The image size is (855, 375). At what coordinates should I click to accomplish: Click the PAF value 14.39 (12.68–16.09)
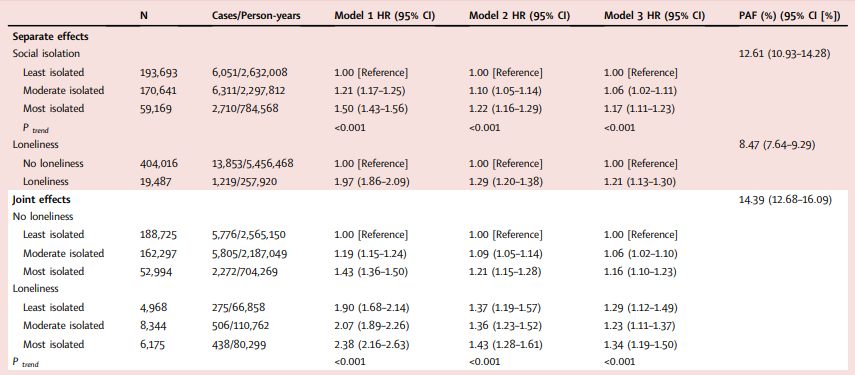click(x=784, y=199)
